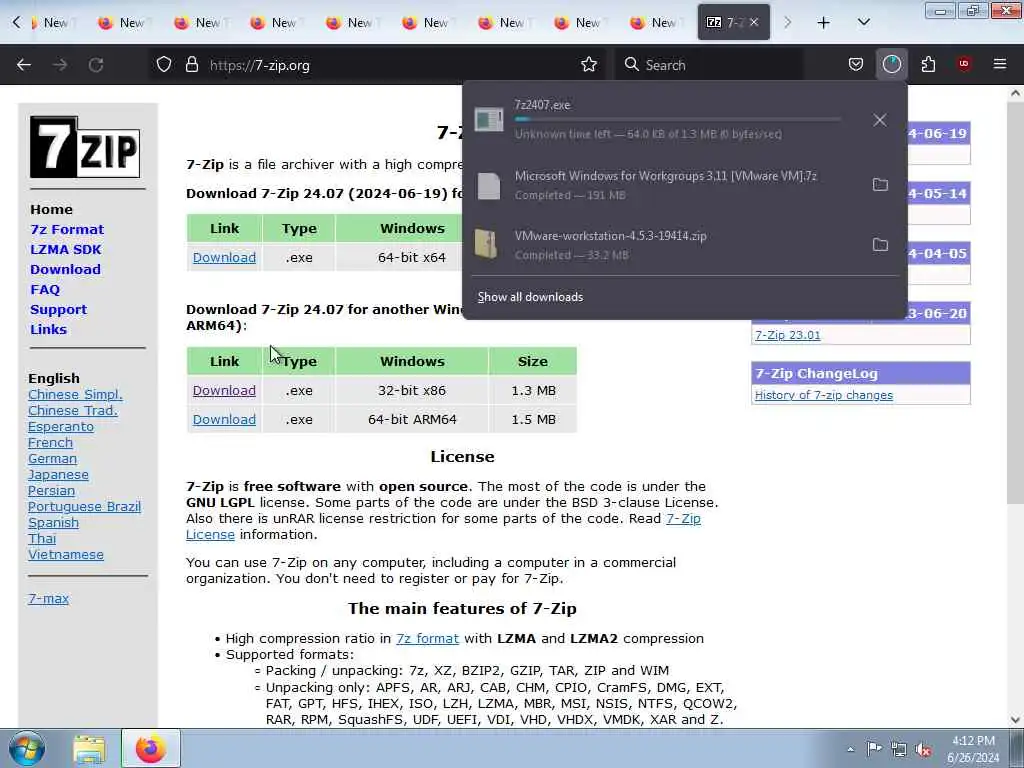Viewport: 1024px width, 768px height.
Task: Download the 64-bit x64 .exe
Action: [x=224, y=257]
